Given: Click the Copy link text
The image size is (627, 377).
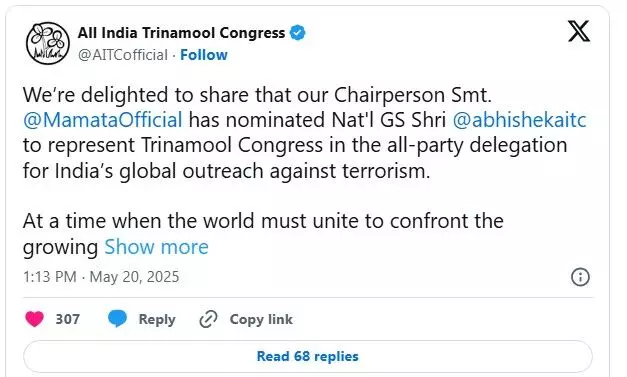Looking at the screenshot, I should click(x=261, y=319).
